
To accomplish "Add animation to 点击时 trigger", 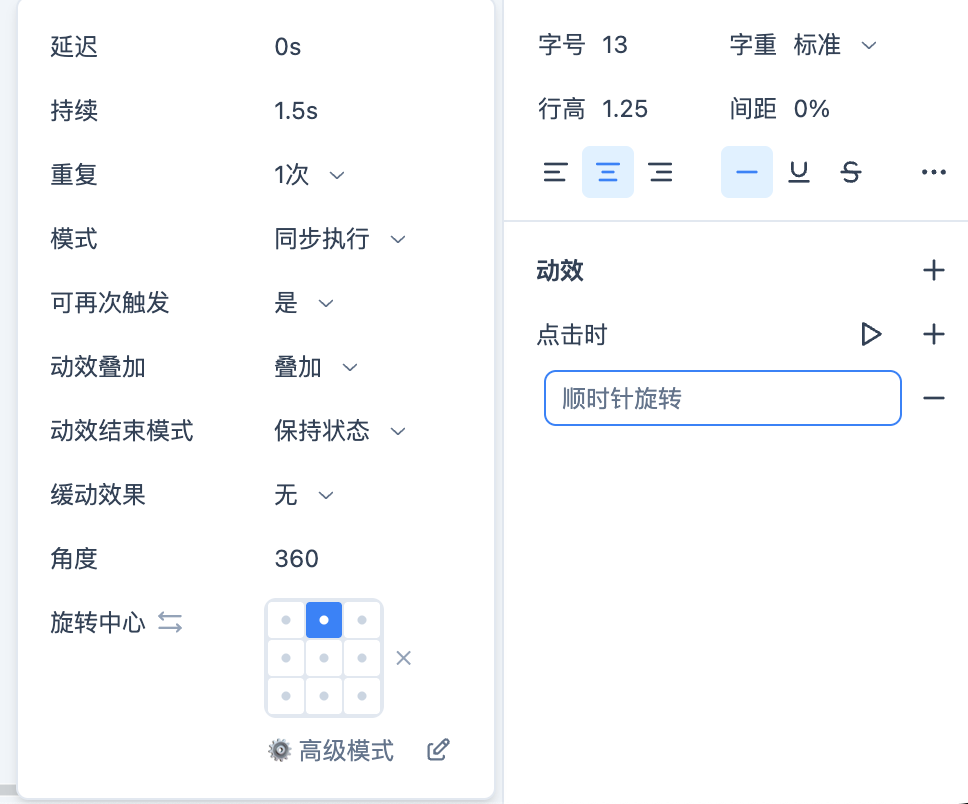I will pyautogui.click(x=933, y=334).
